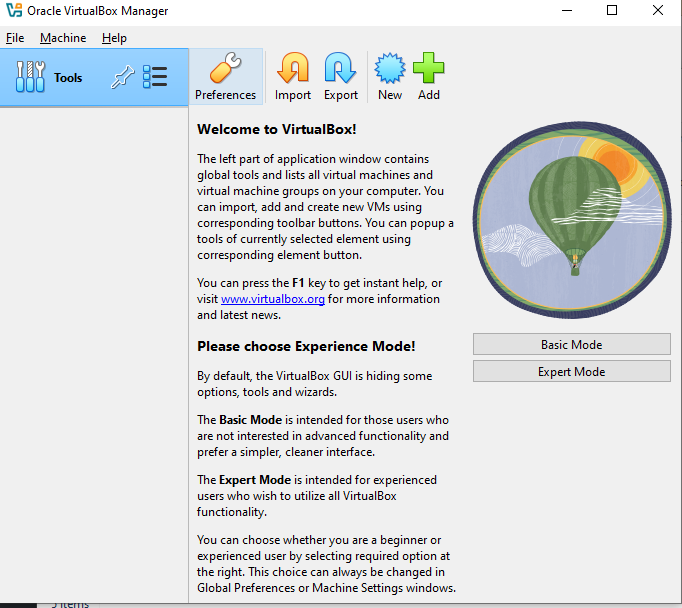Choose the Expert Mode button
The image size is (682, 608).
click(x=571, y=371)
